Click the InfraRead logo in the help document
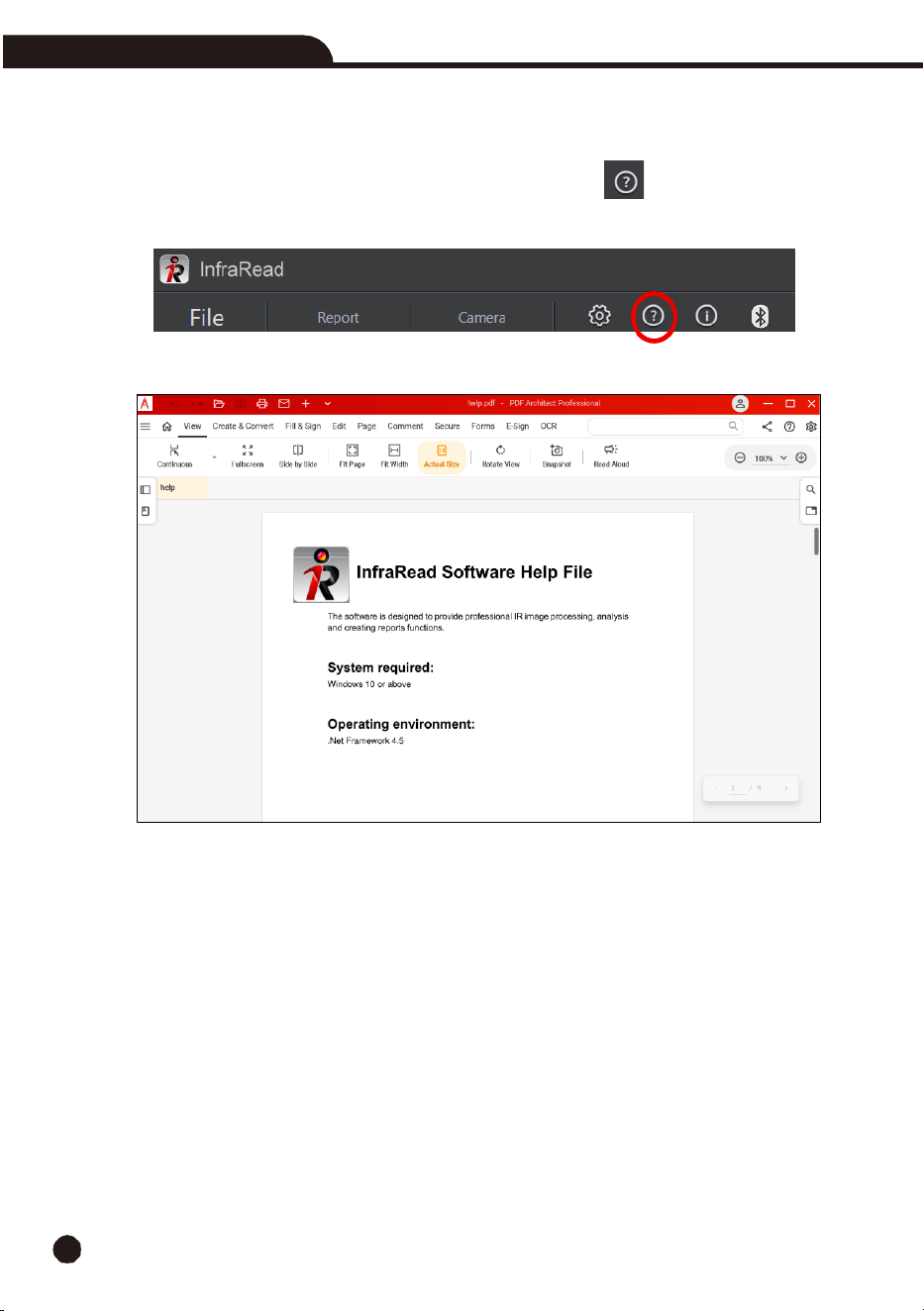 pos(321,574)
